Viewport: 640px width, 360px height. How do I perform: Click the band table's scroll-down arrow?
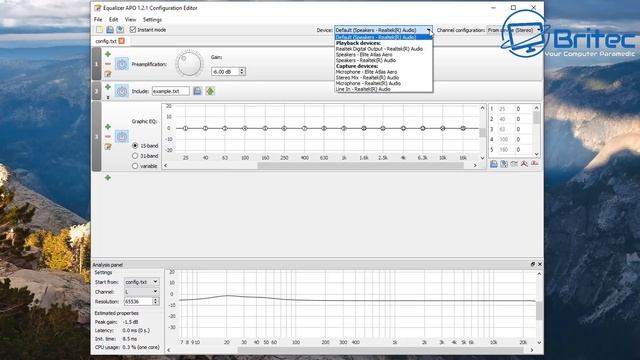click(536, 154)
